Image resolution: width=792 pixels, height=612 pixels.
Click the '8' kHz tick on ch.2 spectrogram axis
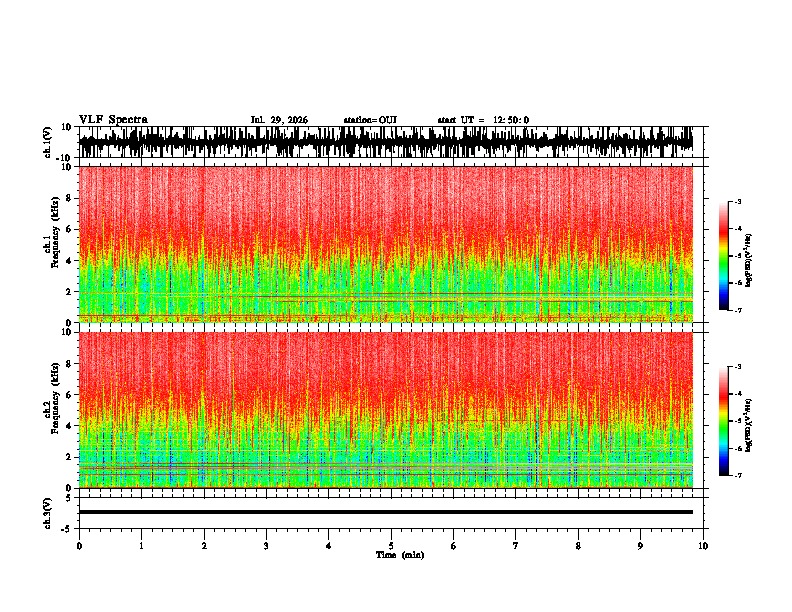69,364
